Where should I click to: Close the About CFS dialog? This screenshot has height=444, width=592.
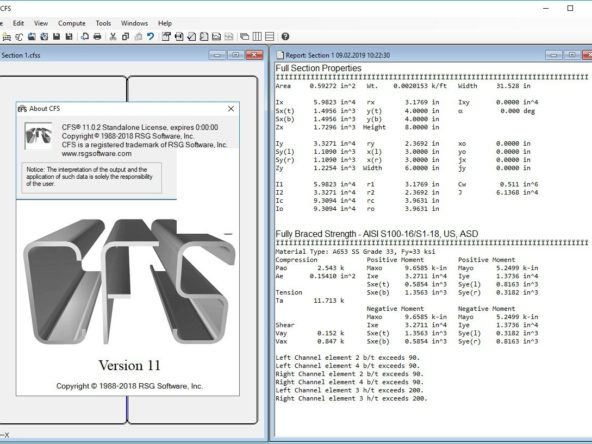[x=231, y=109]
